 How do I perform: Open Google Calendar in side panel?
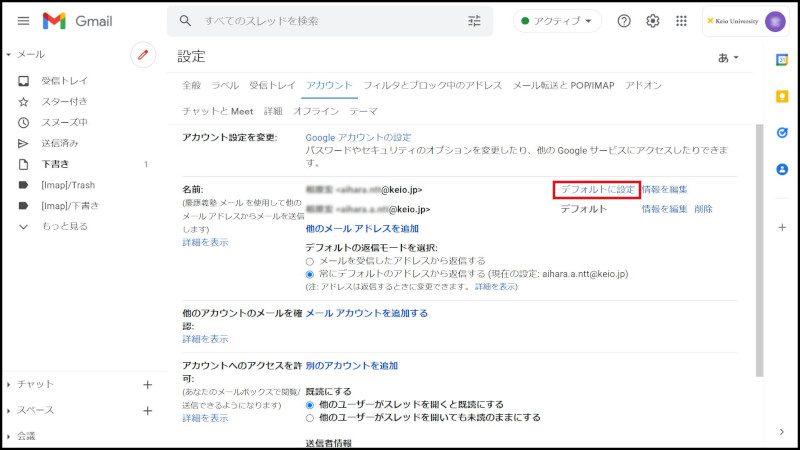pos(782,59)
